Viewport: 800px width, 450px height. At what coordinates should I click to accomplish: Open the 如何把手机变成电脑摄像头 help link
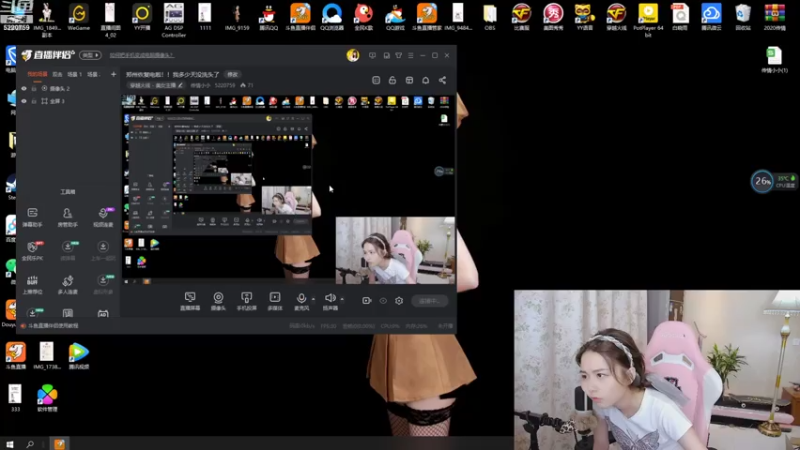141,55
